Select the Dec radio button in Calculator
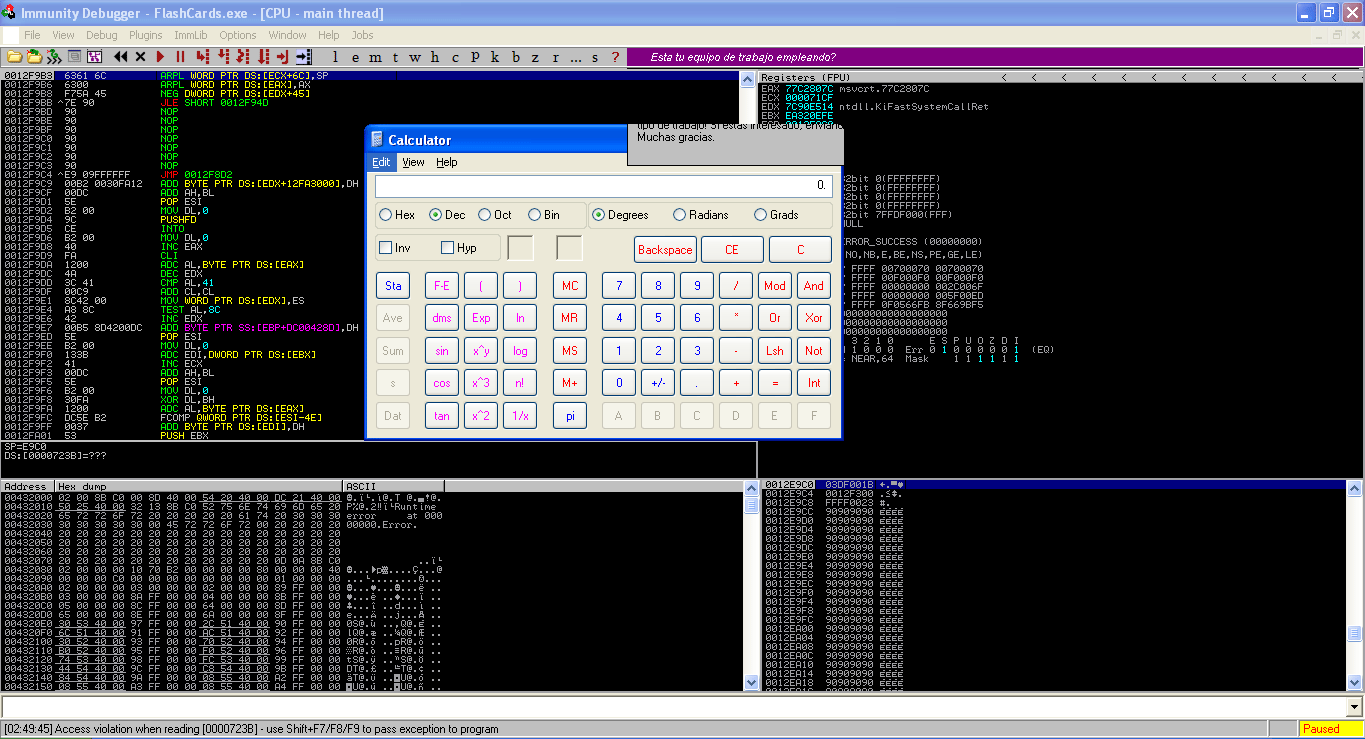The height and width of the screenshot is (739, 1365). [447, 215]
